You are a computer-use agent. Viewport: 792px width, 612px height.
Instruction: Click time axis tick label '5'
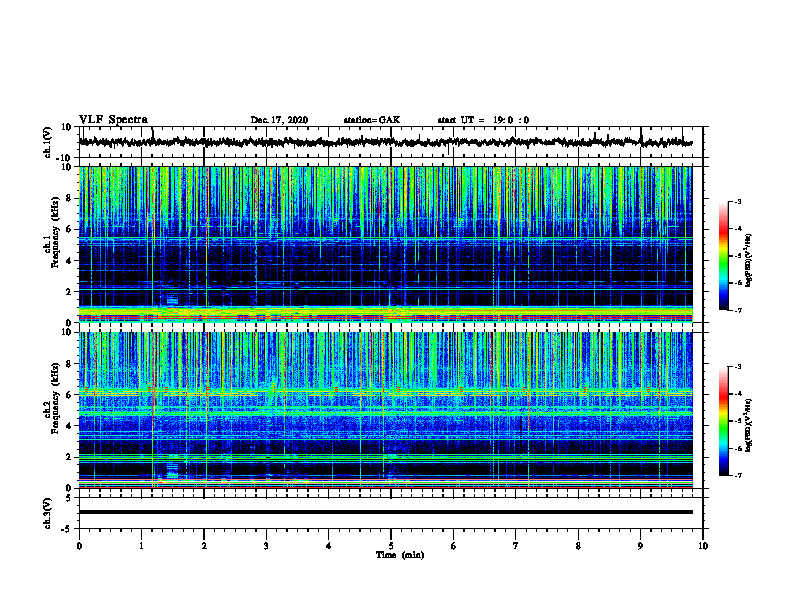tap(391, 546)
